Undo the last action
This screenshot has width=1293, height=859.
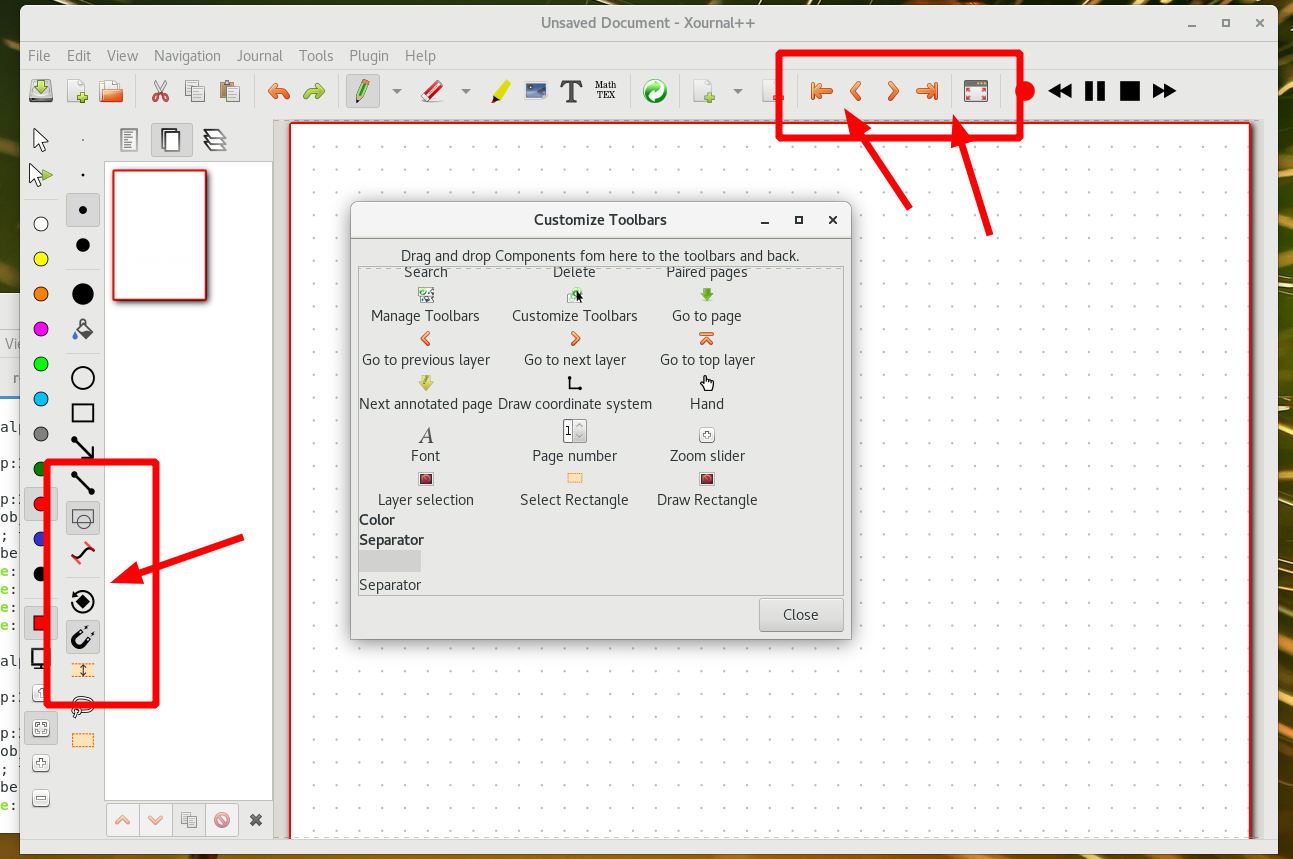point(279,92)
